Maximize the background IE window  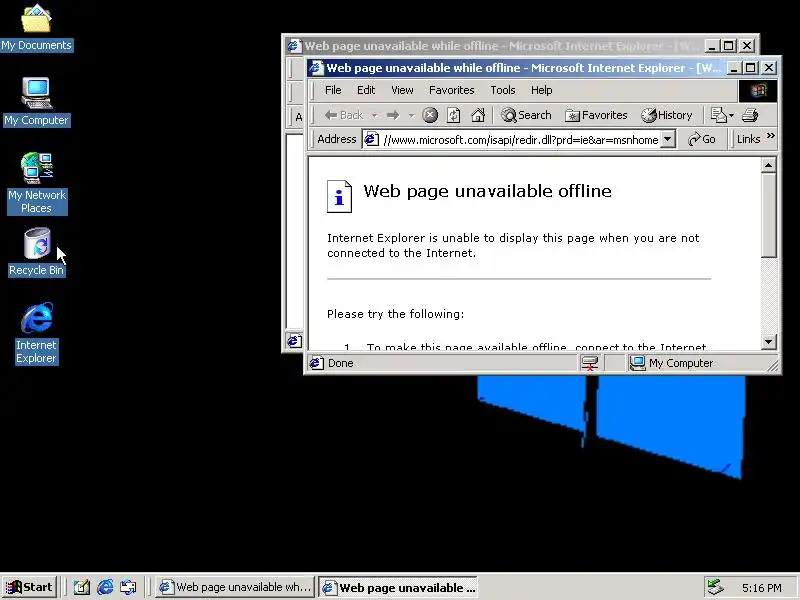(x=729, y=46)
